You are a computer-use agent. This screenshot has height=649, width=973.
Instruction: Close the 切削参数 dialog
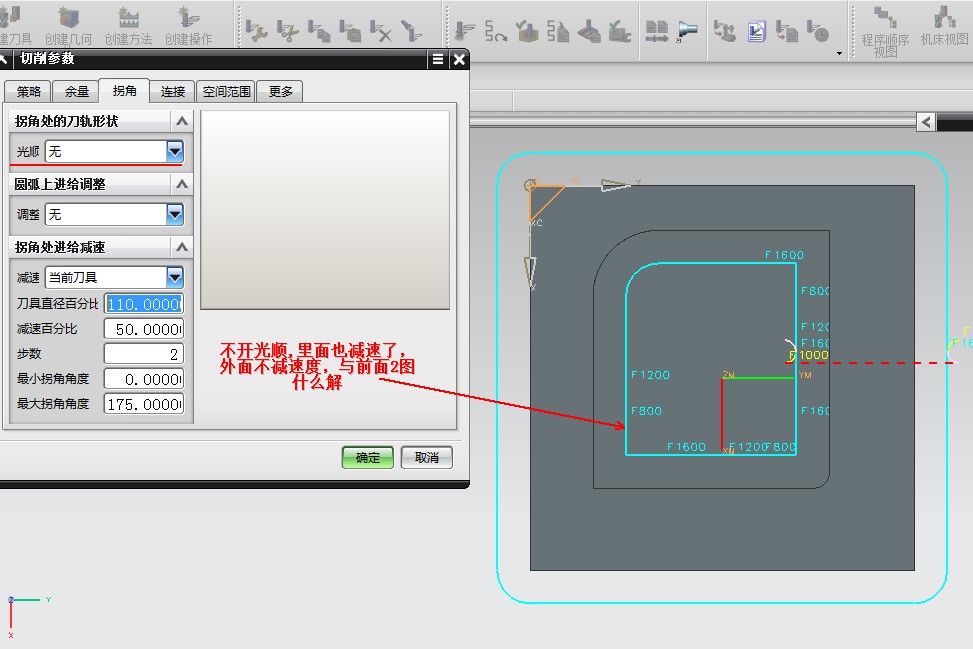click(459, 59)
